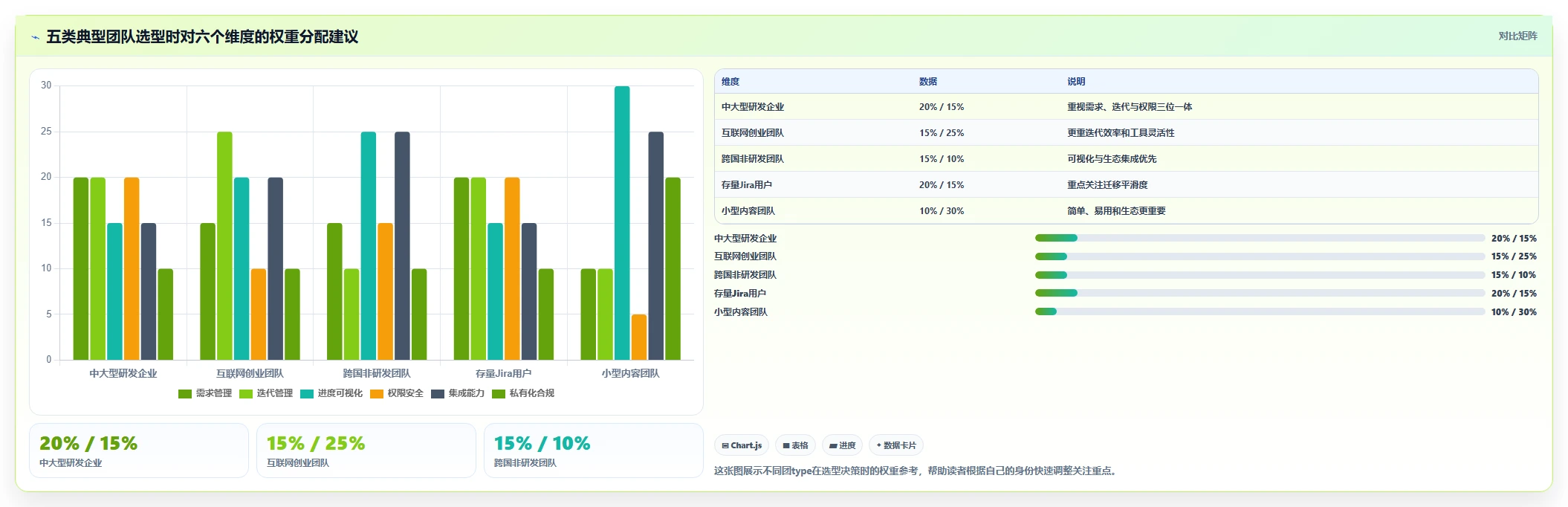Viewport: 1568px width, 507px height.
Task: Click the description 简单、易用和生态更重要
Action: [1116, 211]
